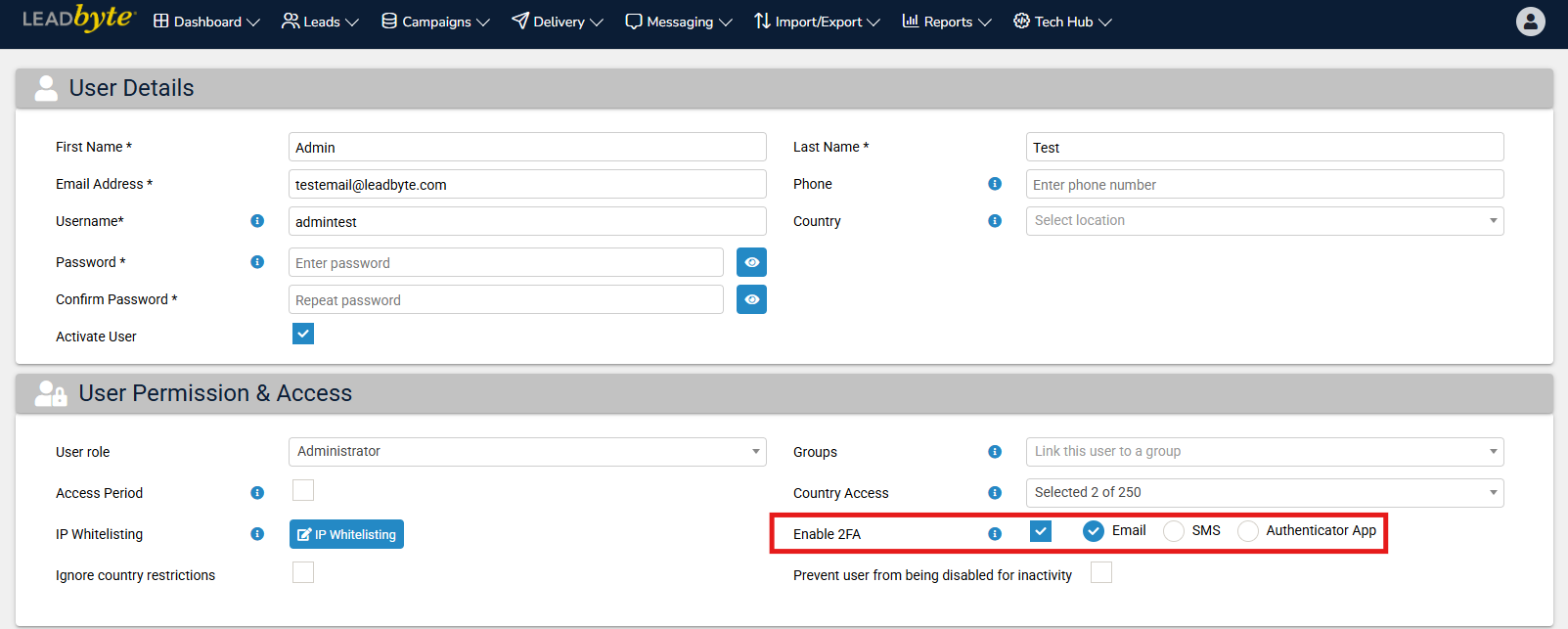This screenshot has width=1568, height=629.
Task: Click the Groups info icon
Action: coord(995,452)
